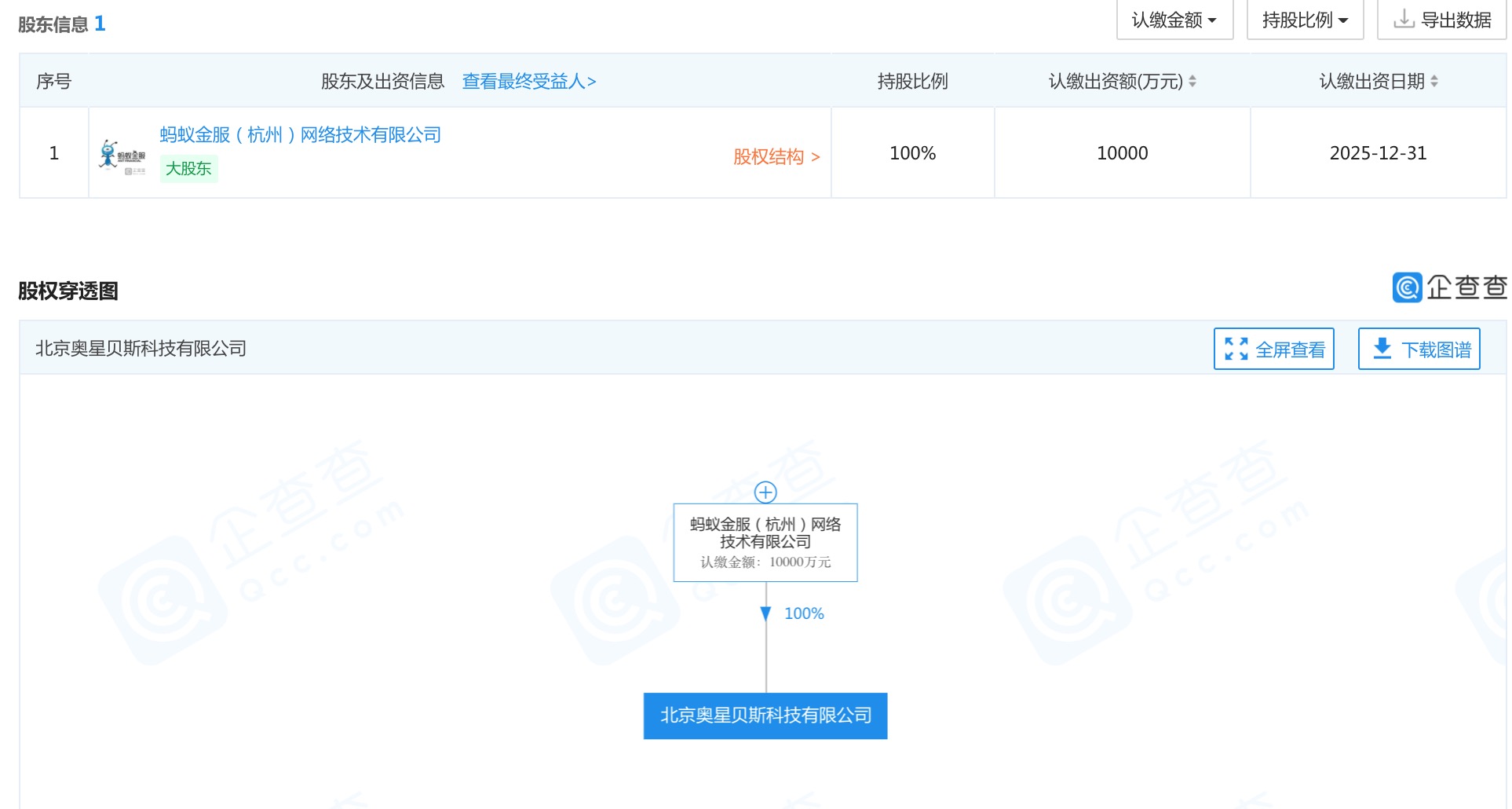Click the 股权穿透图 section heading

[x=68, y=291]
